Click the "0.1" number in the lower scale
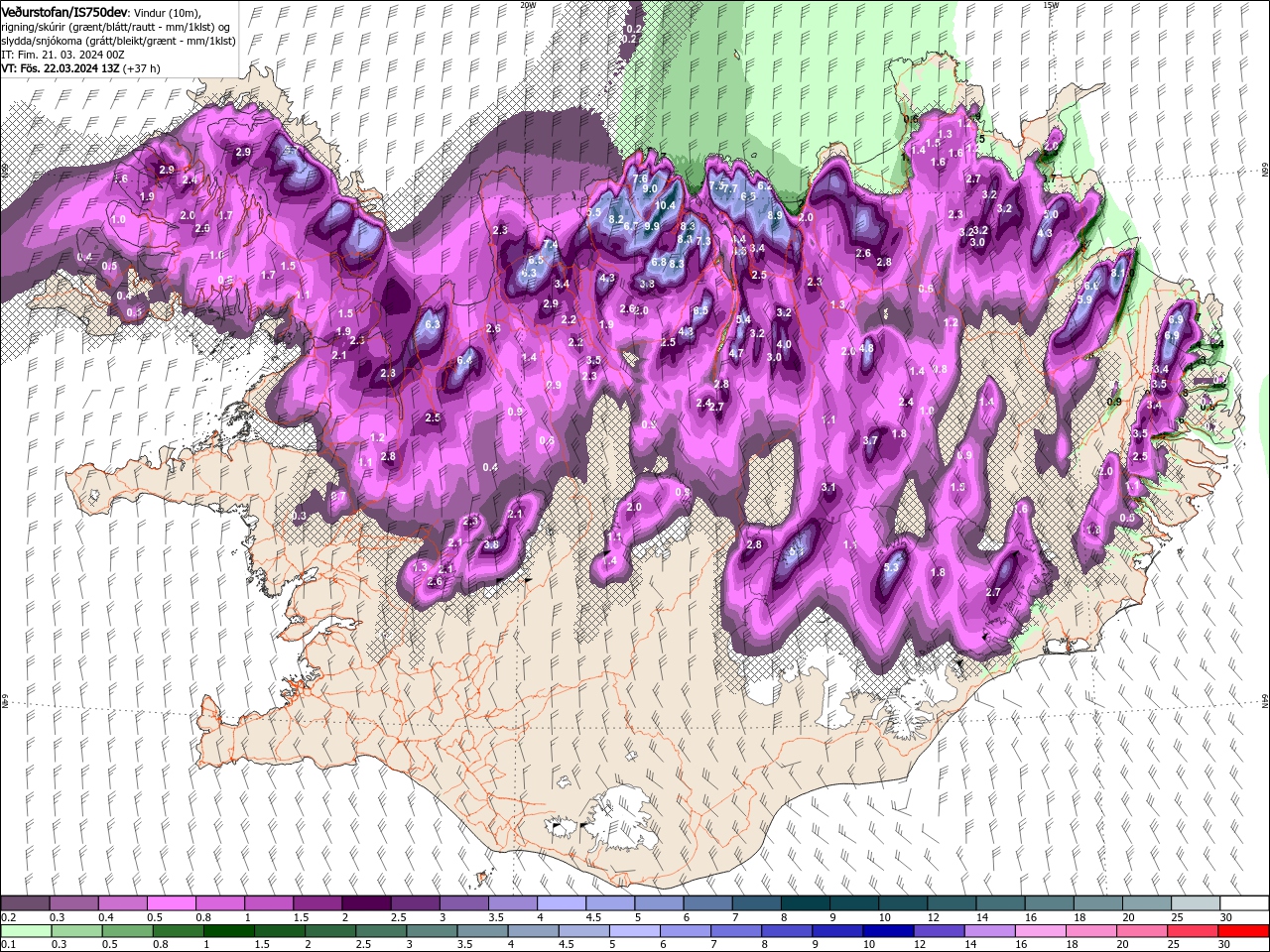The height and width of the screenshot is (952, 1270). (9, 944)
